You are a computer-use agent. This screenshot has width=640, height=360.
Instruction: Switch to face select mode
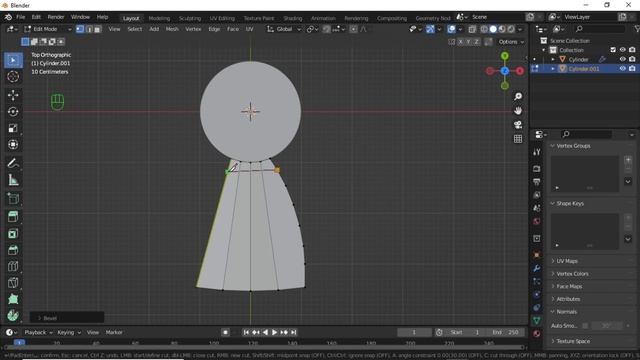[97, 29]
